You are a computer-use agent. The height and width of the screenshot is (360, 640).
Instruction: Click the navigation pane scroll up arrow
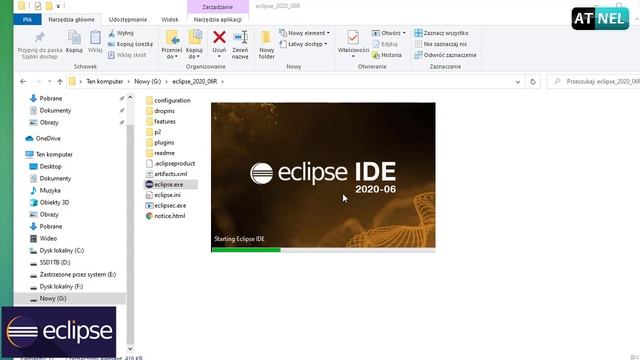(130, 97)
